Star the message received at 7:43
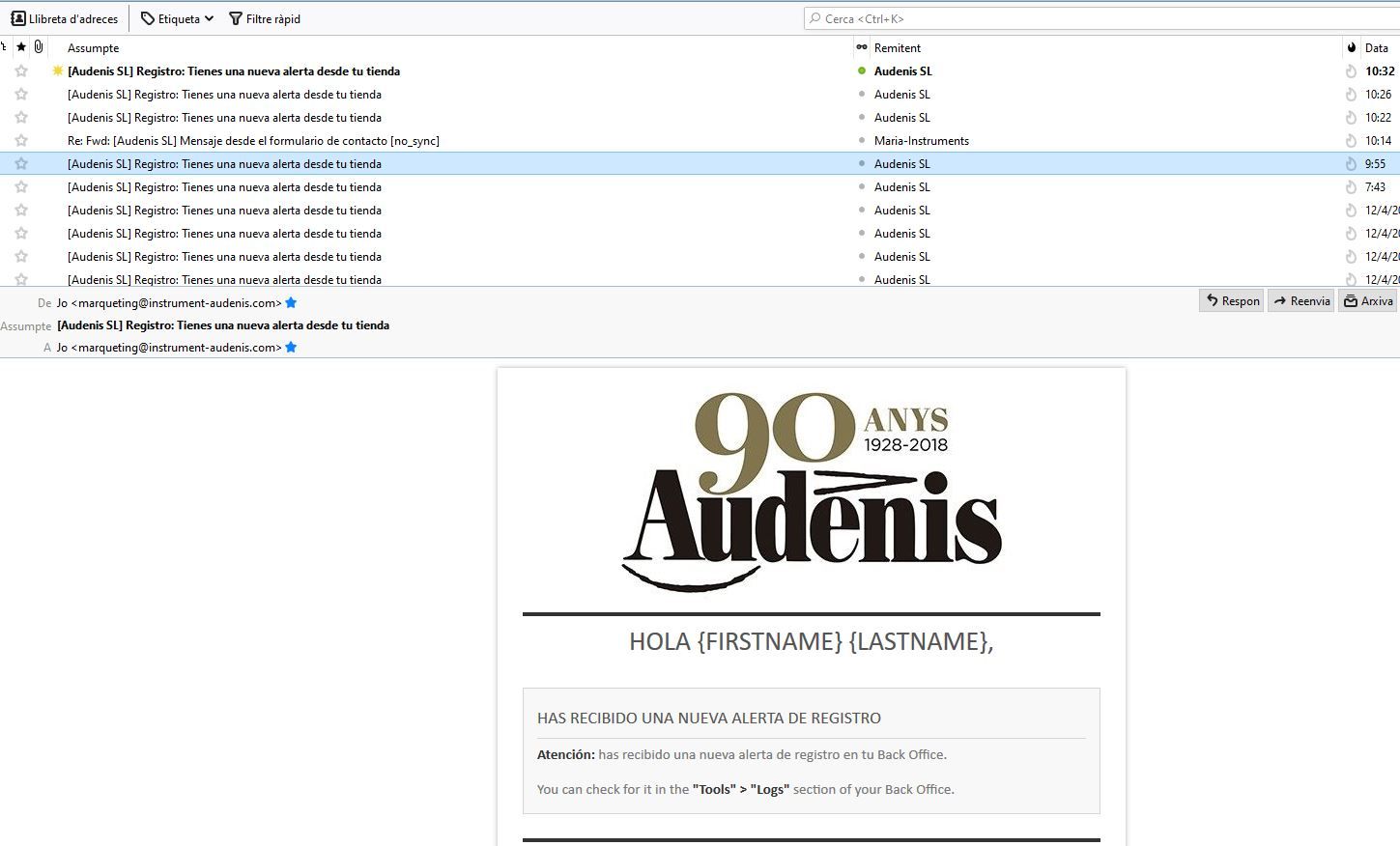This screenshot has width=1400, height=846. tap(21, 186)
